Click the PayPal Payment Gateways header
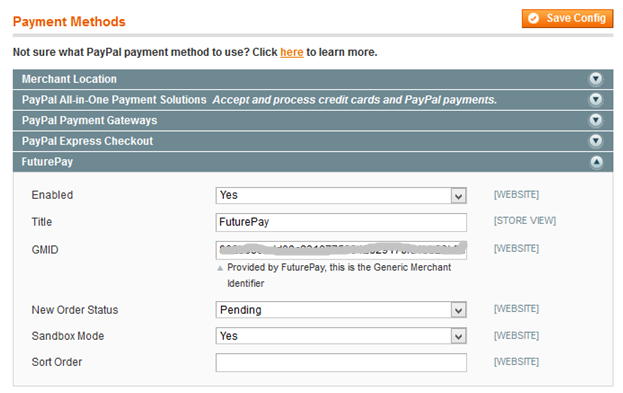 coord(313,120)
